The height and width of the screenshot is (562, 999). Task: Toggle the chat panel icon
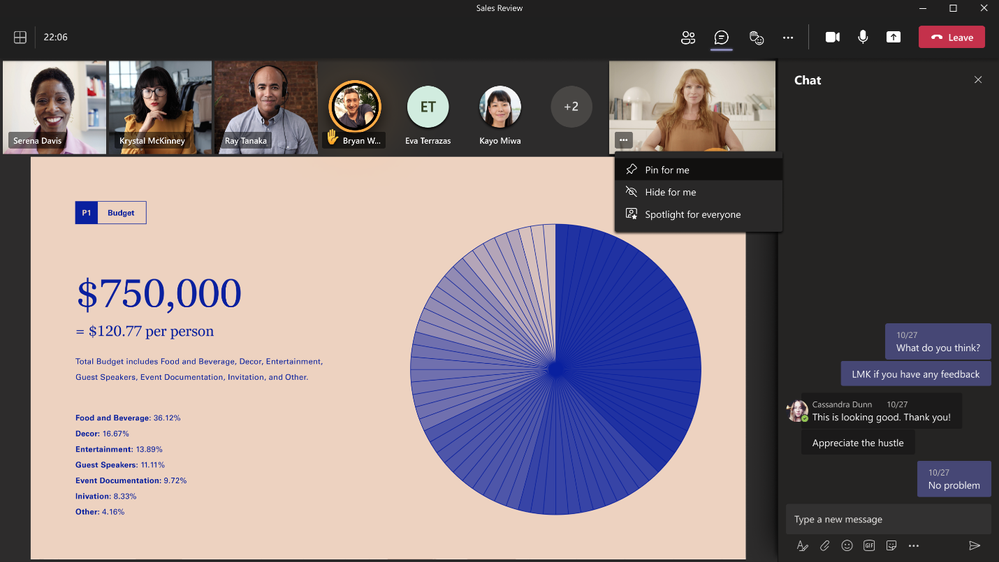[721, 38]
